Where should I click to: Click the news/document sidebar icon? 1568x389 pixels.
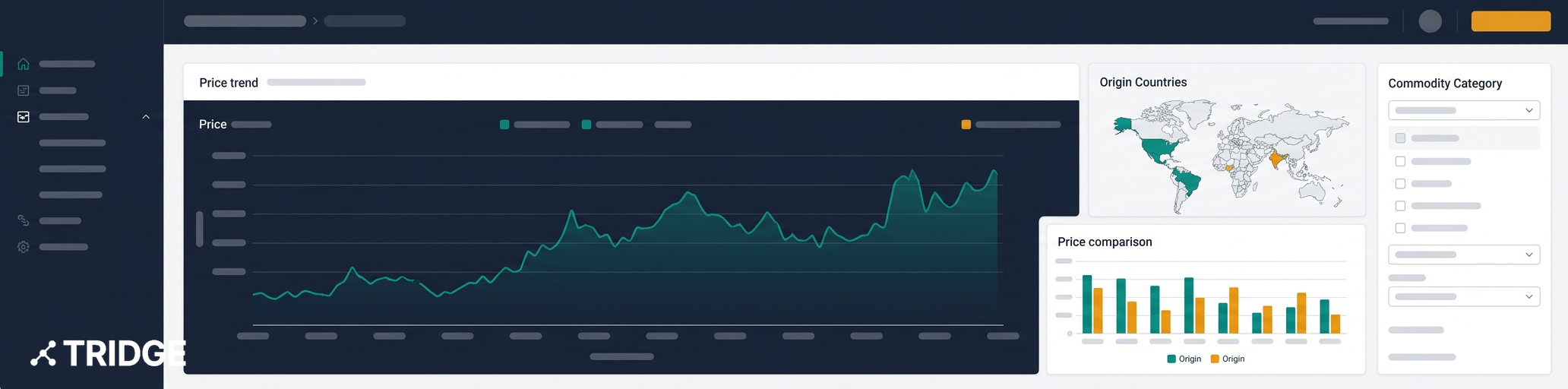(24, 90)
